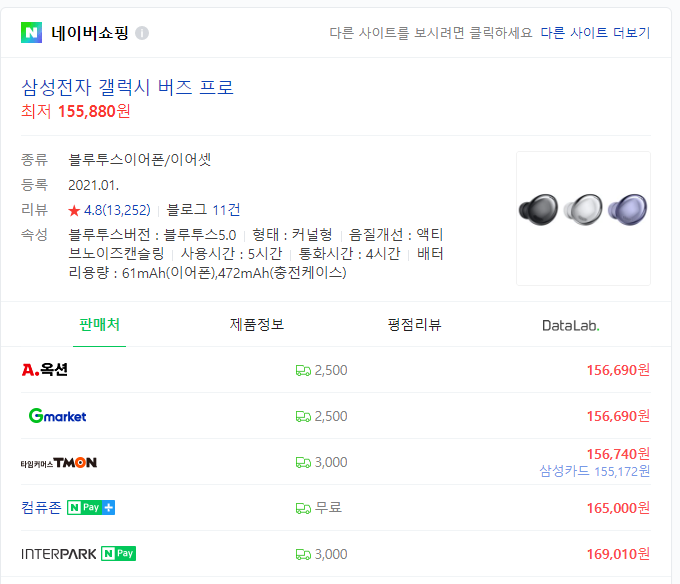Click the Auction (옥션) seller logo
This screenshot has height=584, width=680.
click(45, 370)
